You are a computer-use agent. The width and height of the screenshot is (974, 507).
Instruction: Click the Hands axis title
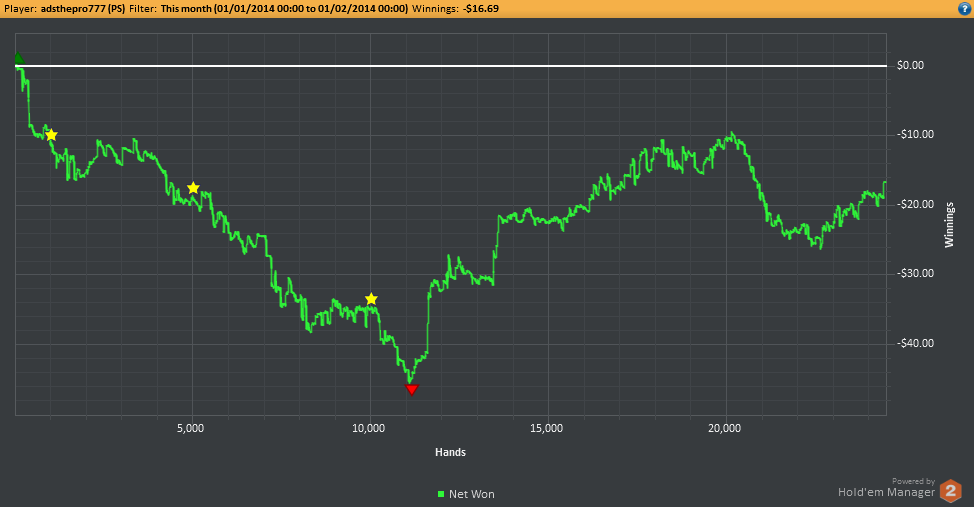pyautogui.click(x=450, y=452)
